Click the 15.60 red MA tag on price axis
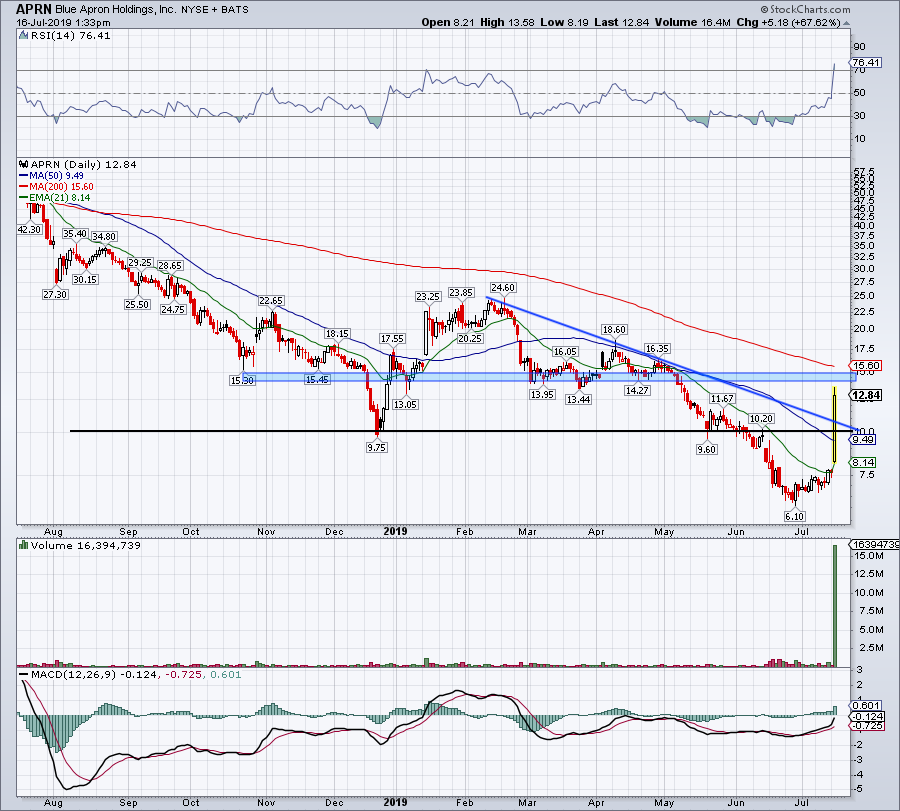Viewport: 900px width, 811px height. click(866, 366)
